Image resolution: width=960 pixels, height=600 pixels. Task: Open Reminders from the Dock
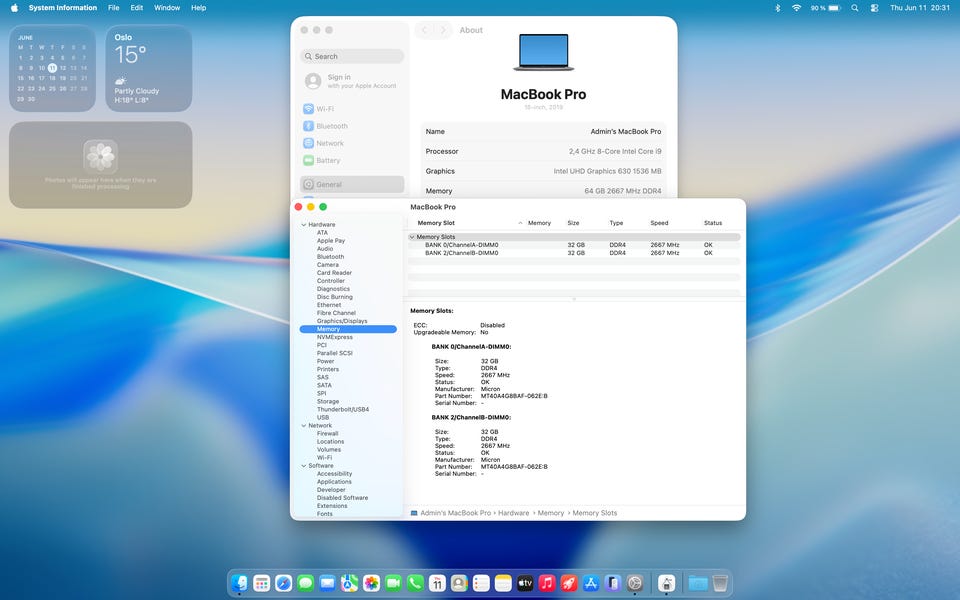(481, 583)
